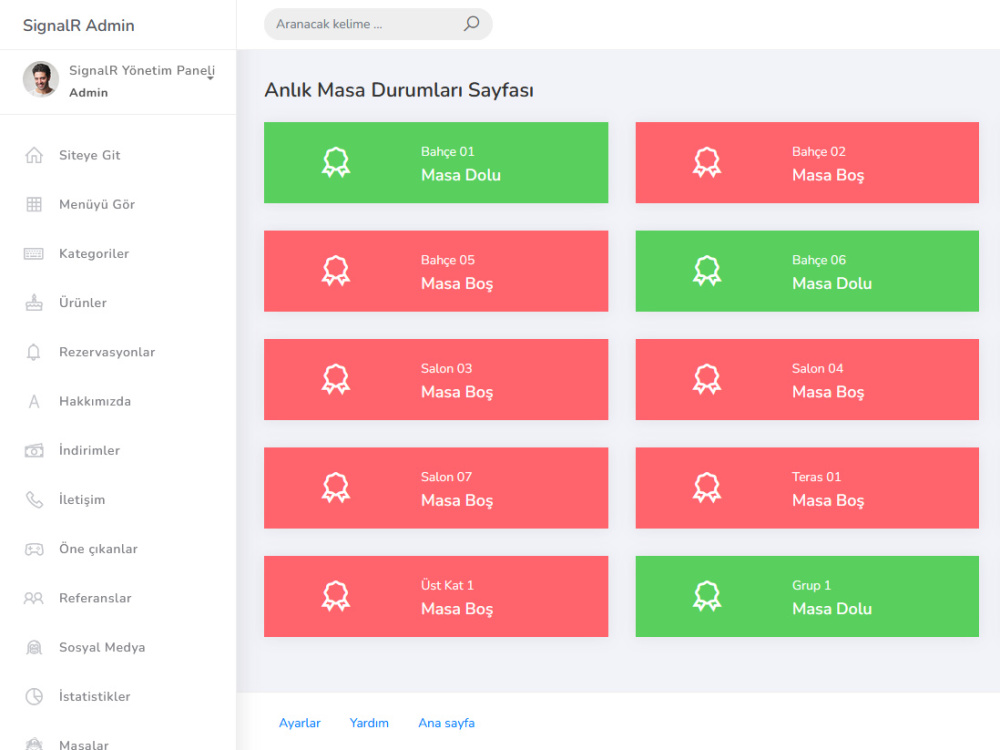Screen dimensions: 1000x750
Task: Click the search magnifier icon
Action: tap(471, 24)
